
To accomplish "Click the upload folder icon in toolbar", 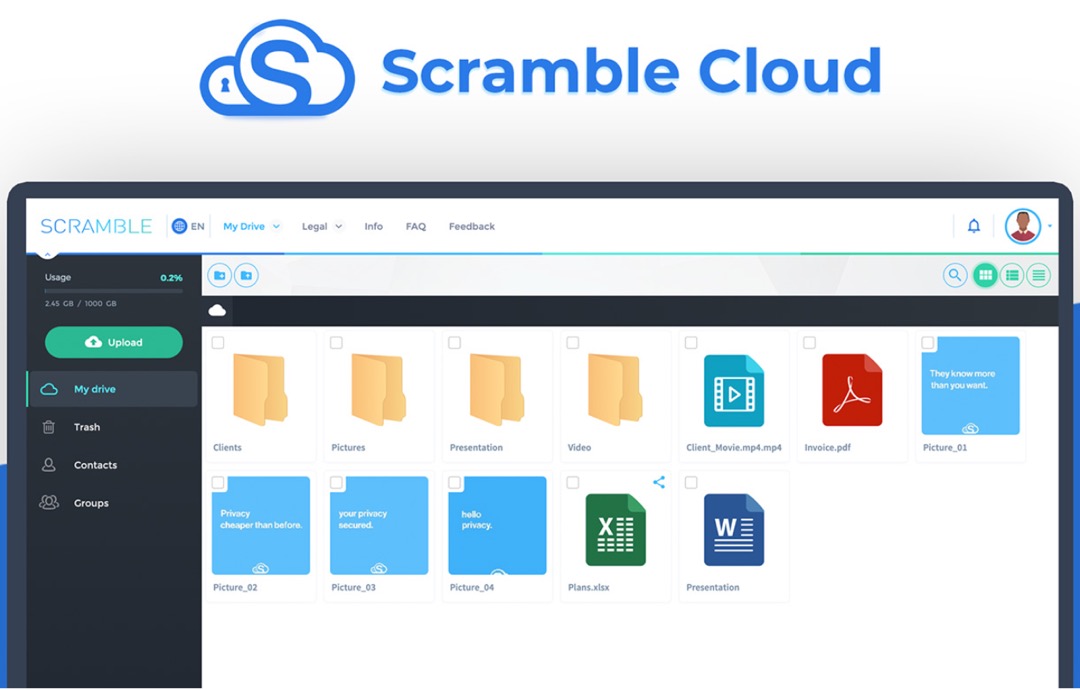I will point(246,275).
